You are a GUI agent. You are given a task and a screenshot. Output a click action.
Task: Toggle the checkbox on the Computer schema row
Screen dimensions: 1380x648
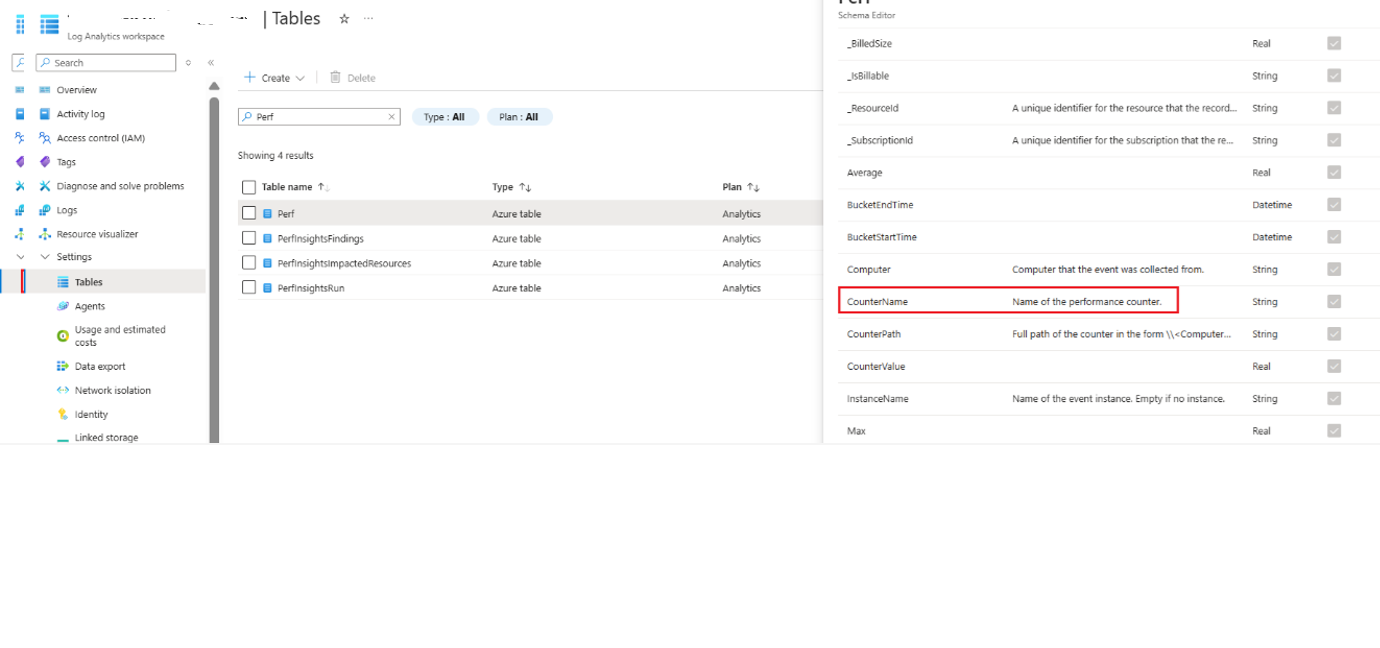click(x=1334, y=269)
